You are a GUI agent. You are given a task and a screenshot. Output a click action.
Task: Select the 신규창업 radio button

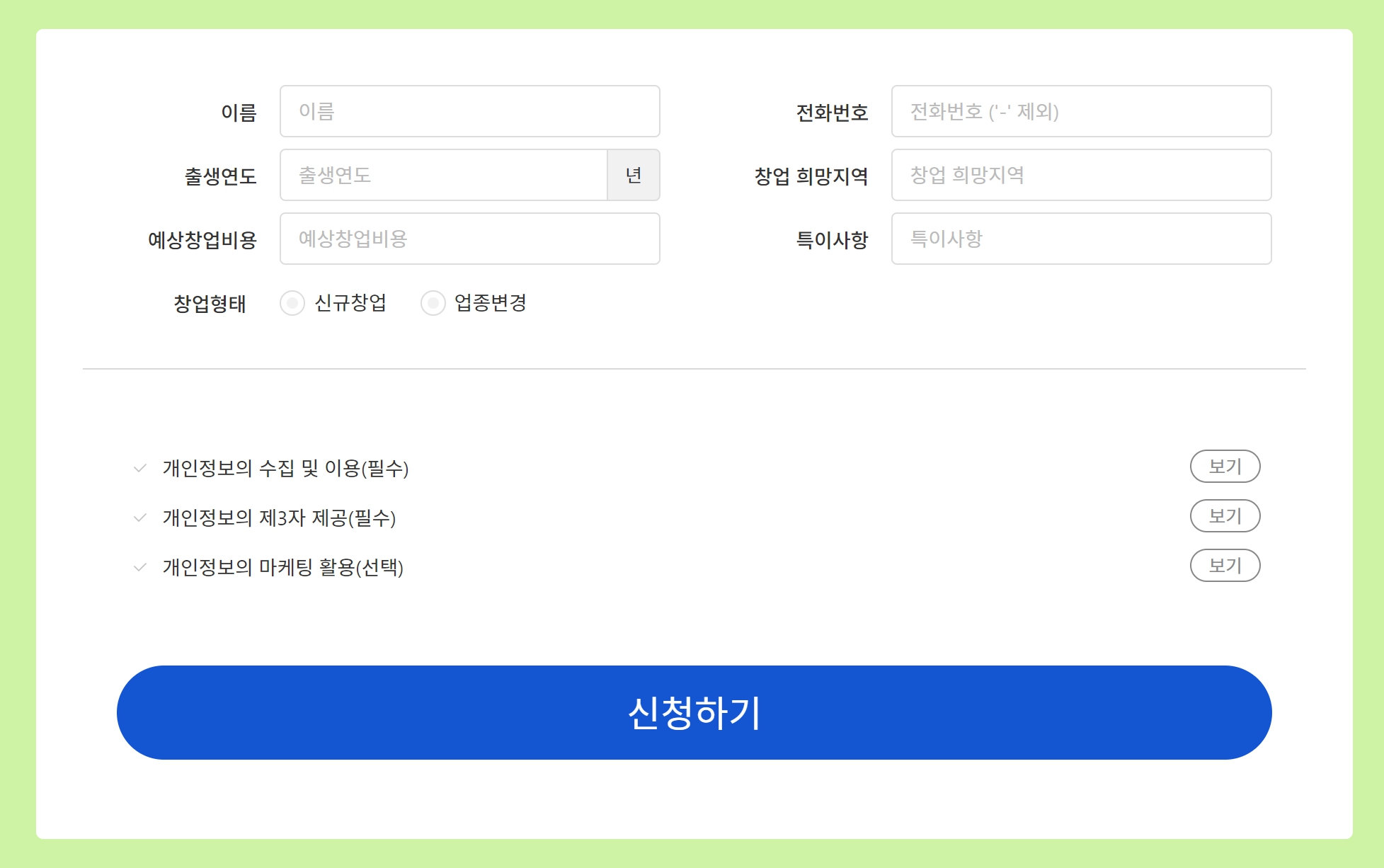point(292,303)
